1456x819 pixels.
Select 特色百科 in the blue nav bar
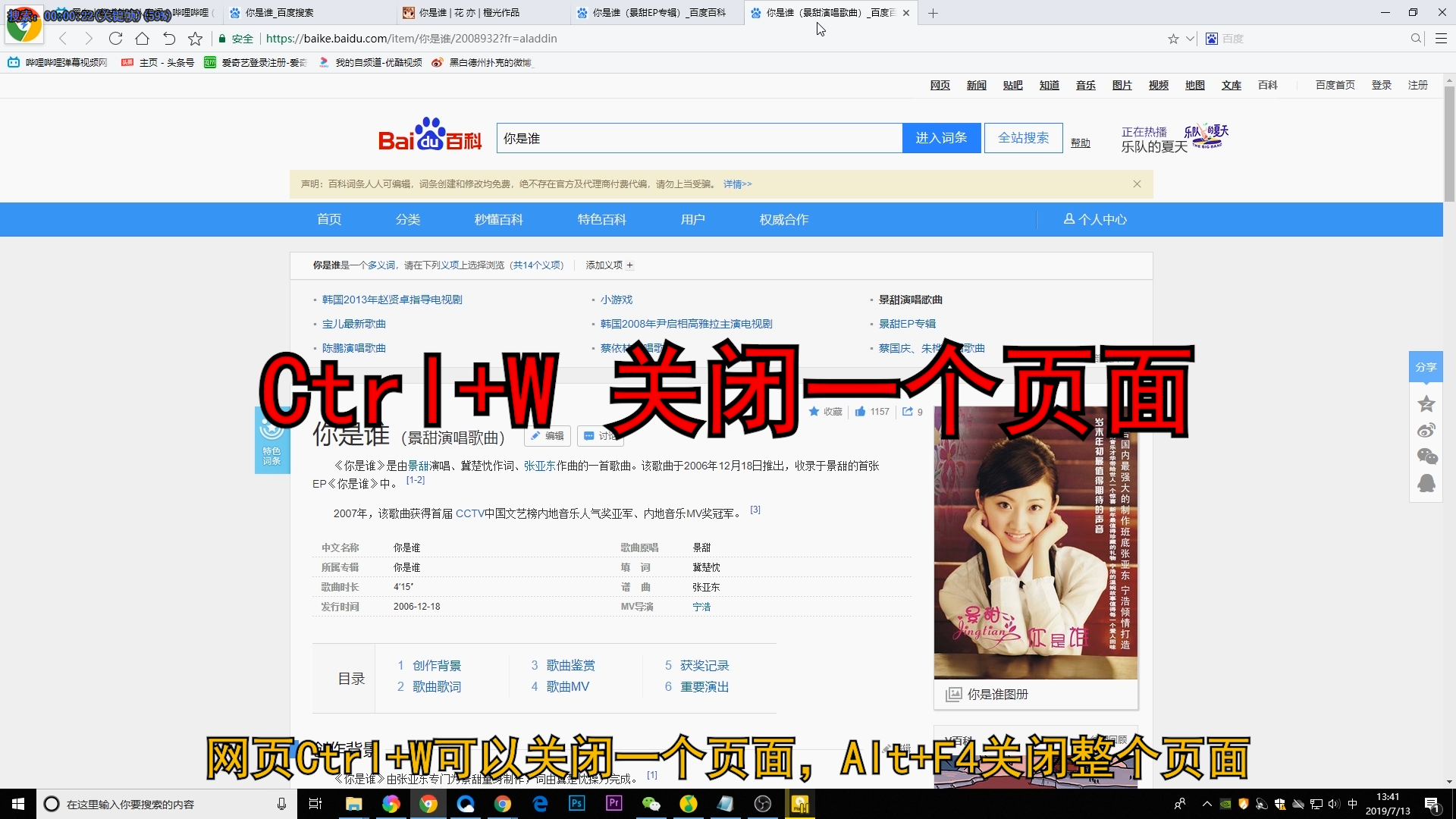coord(601,219)
